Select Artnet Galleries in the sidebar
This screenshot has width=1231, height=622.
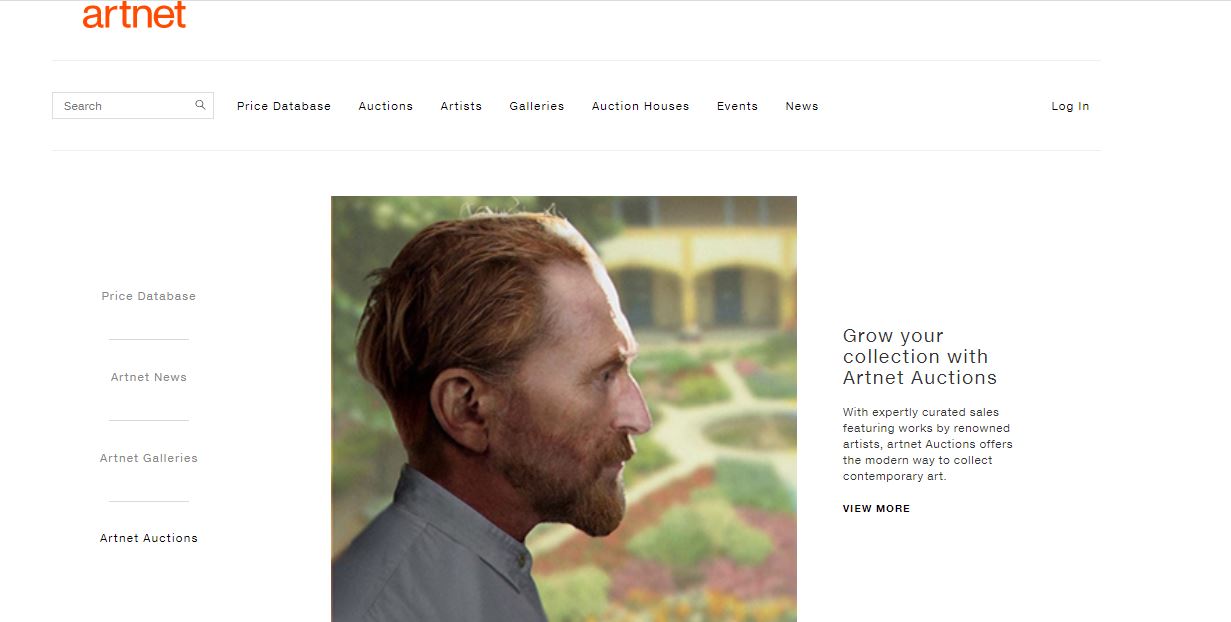pos(148,458)
